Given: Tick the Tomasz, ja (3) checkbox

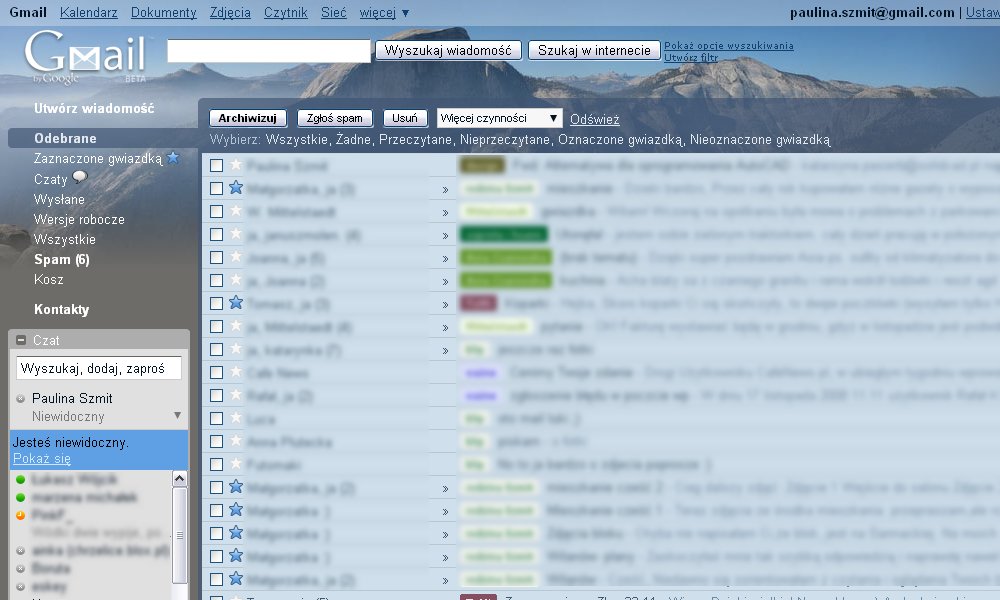Looking at the screenshot, I should click(x=216, y=304).
